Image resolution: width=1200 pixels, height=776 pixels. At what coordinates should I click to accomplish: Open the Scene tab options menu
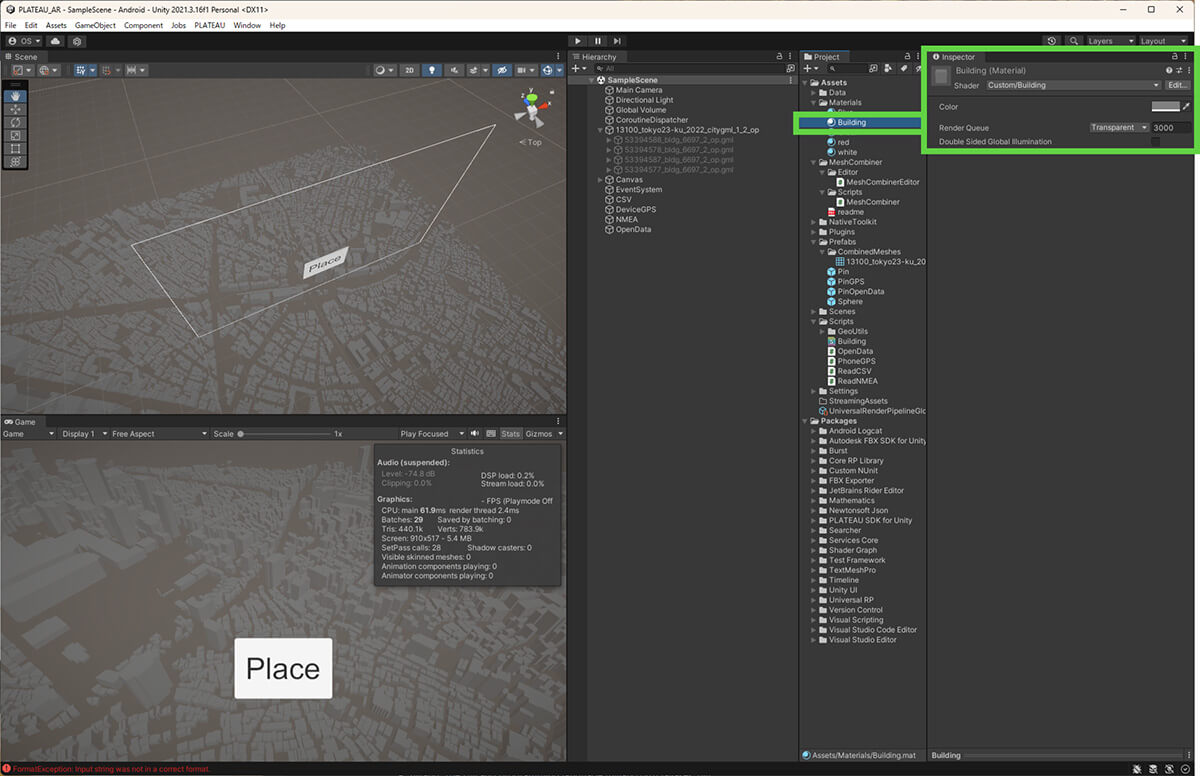[558, 57]
